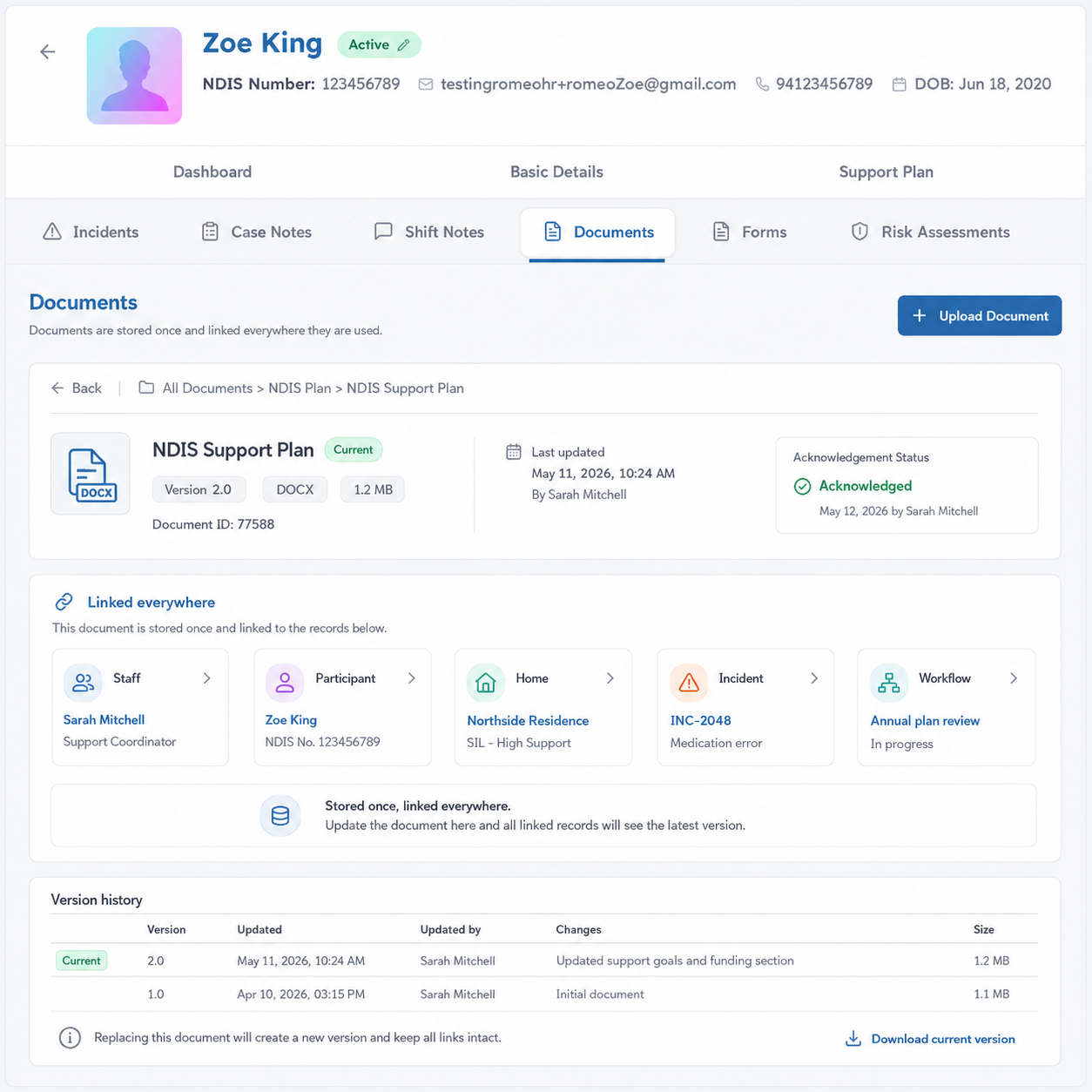Click the Home card house icon
This screenshot has height=1092, width=1092.
486,683
